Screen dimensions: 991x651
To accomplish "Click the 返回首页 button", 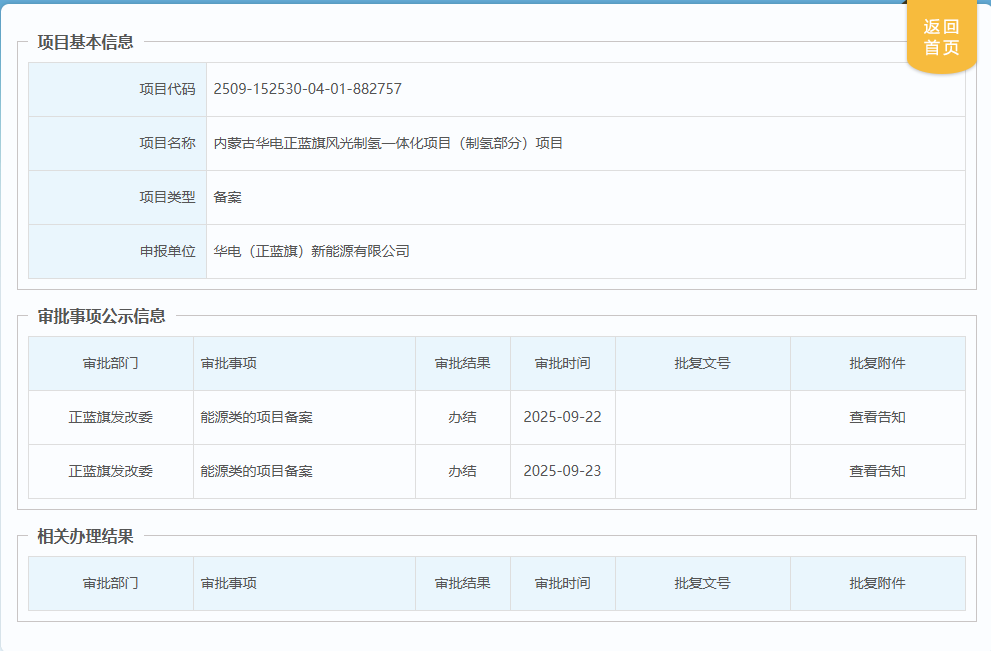I will [941, 38].
